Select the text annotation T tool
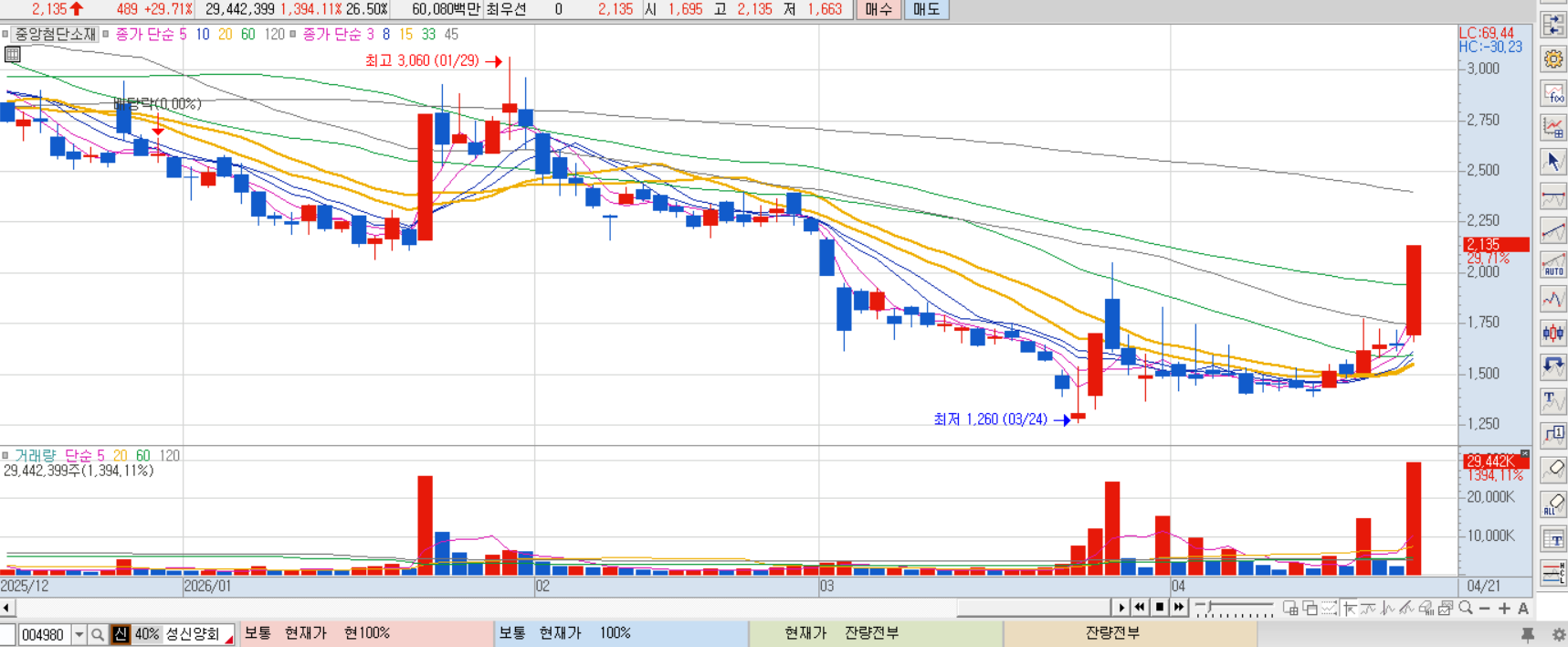 pyautogui.click(x=1552, y=401)
